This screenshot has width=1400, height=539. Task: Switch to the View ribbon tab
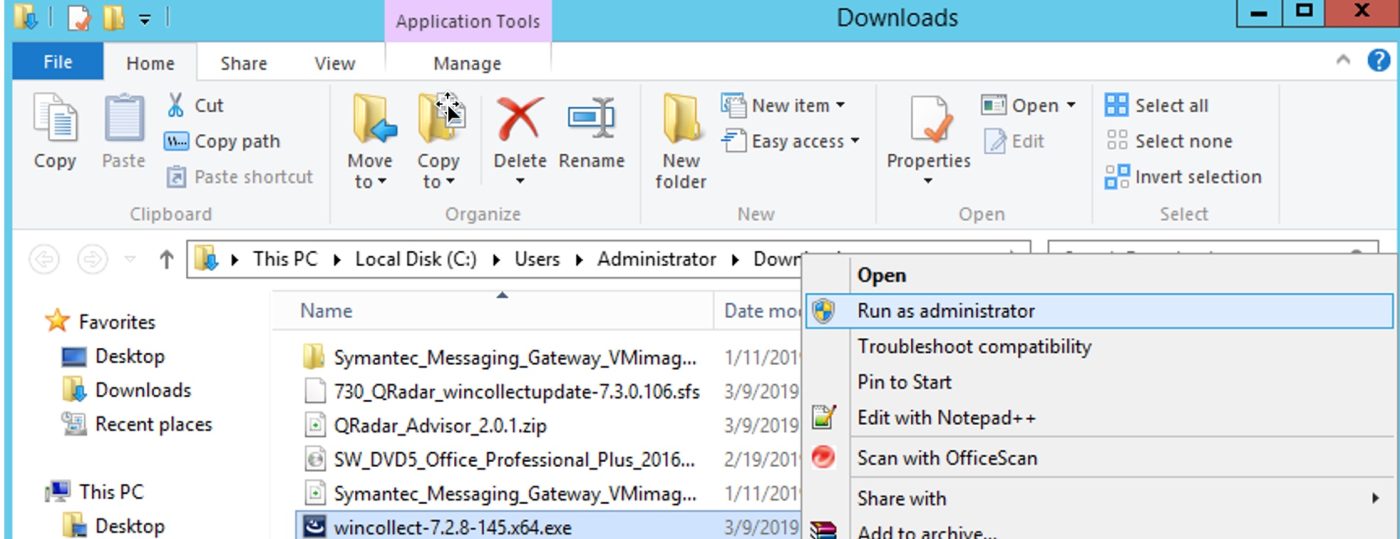point(334,63)
